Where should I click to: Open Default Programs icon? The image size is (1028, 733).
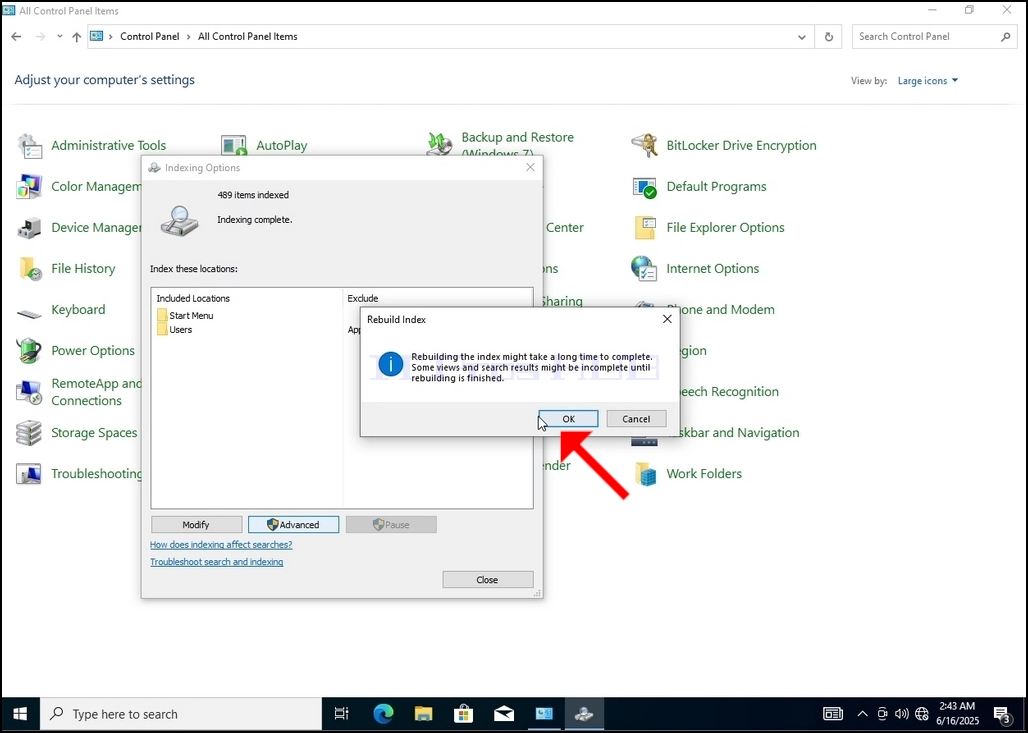coord(644,187)
